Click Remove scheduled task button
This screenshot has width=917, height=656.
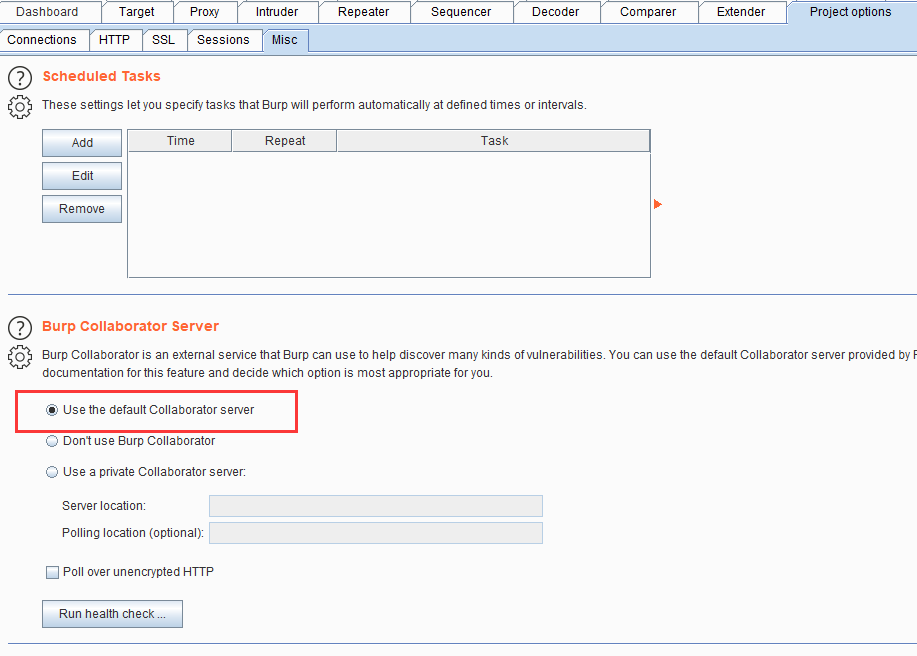click(82, 209)
